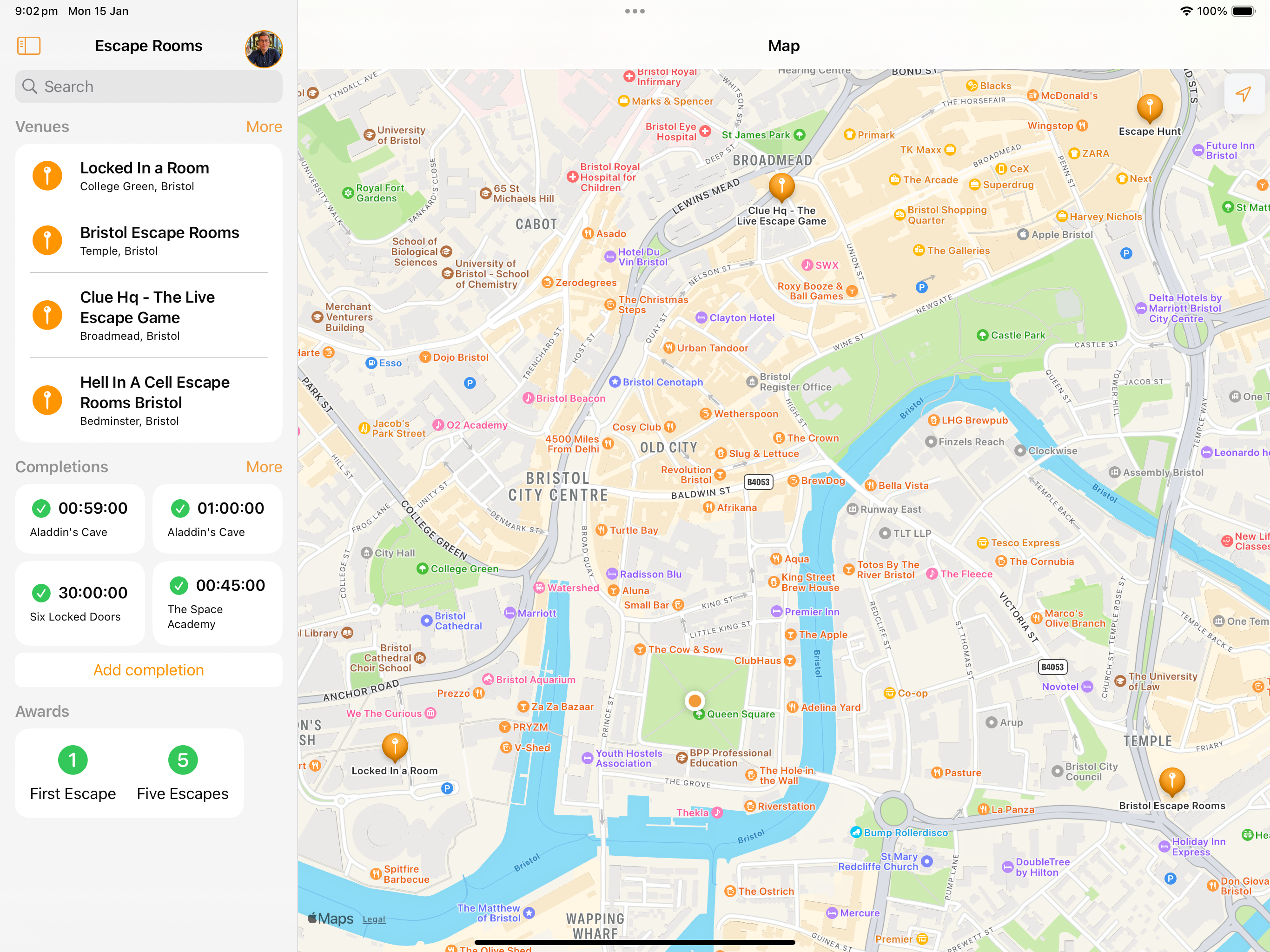Screen dimensions: 1270x952
Task: Select Bristol Escape Rooms venue row
Action: click(x=149, y=240)
